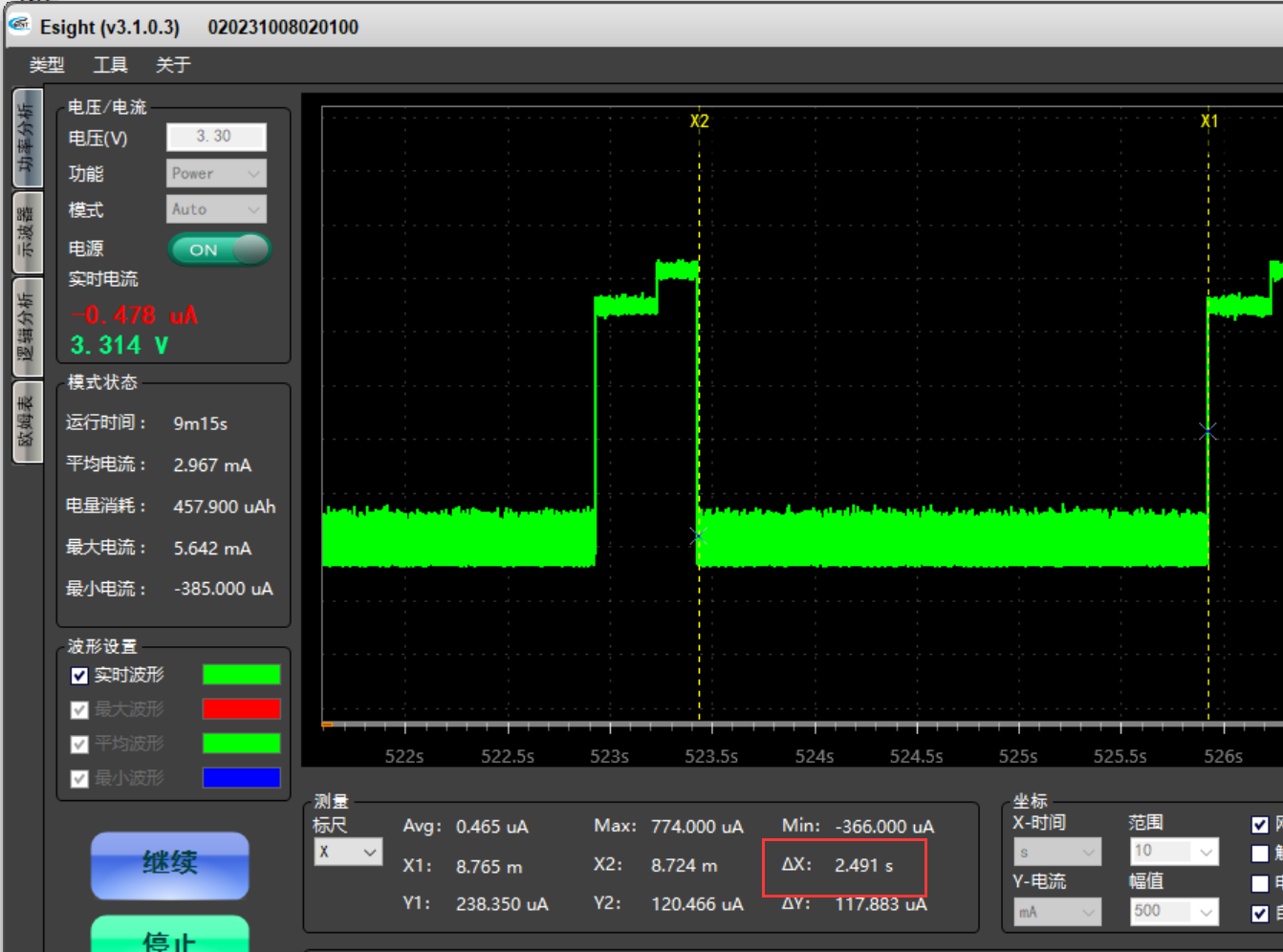Click the Esight app logo icon
Image resolution: width=1283 pixels, height=952 pixels.
pos(19,26)
